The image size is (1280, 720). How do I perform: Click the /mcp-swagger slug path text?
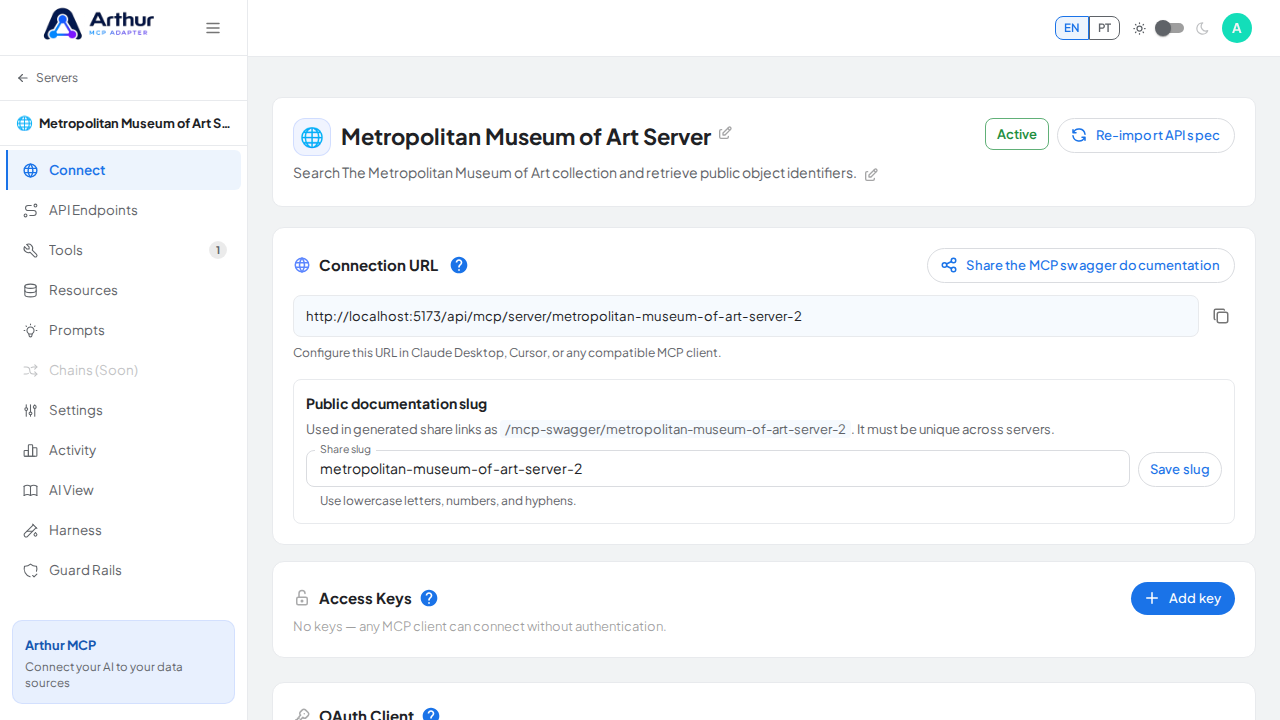(675, 429)
